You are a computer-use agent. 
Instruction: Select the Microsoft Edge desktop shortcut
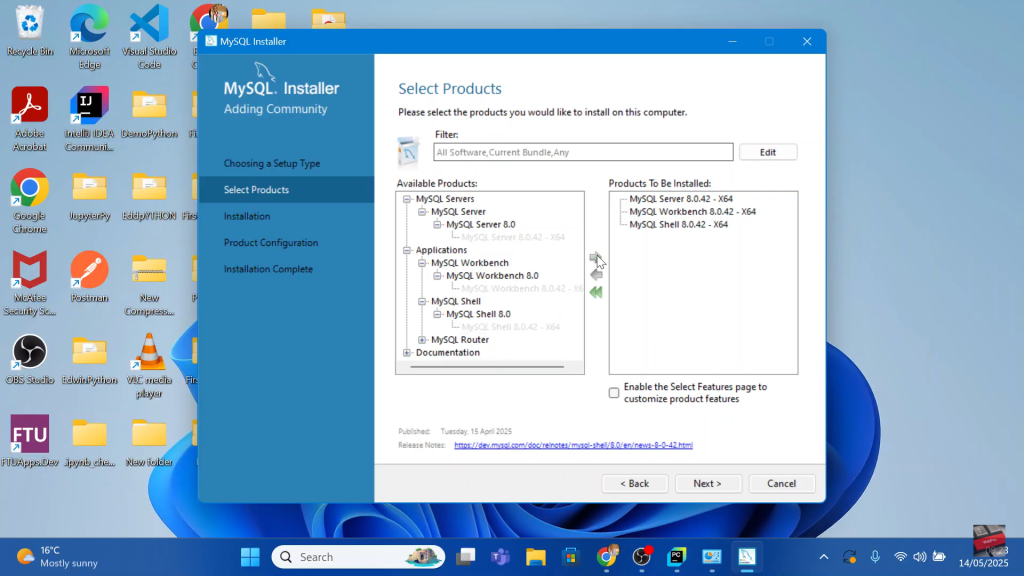tap(89, 37)
